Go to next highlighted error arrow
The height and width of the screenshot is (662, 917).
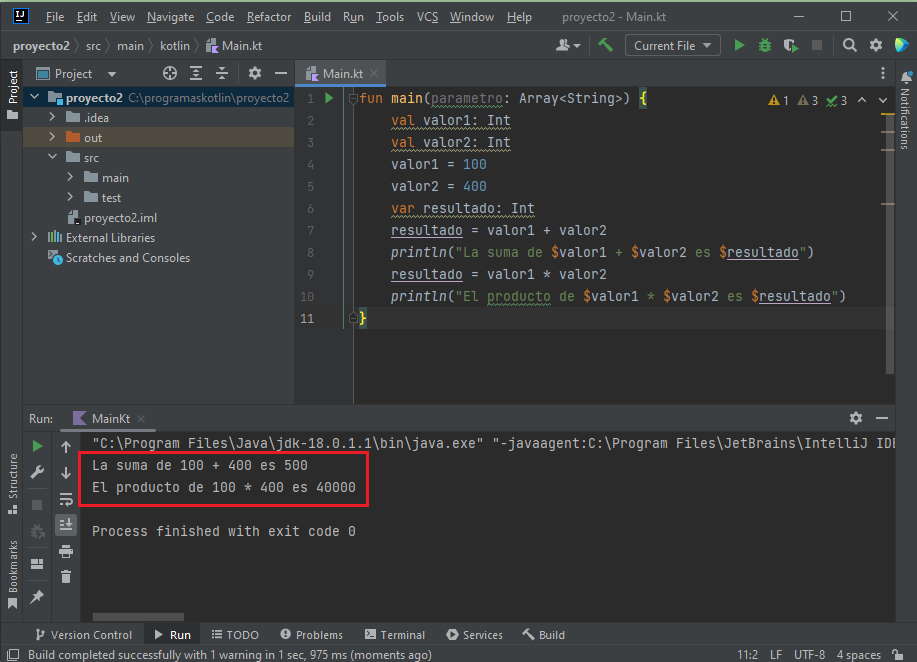pyautogui.click(x=882, y=101)
